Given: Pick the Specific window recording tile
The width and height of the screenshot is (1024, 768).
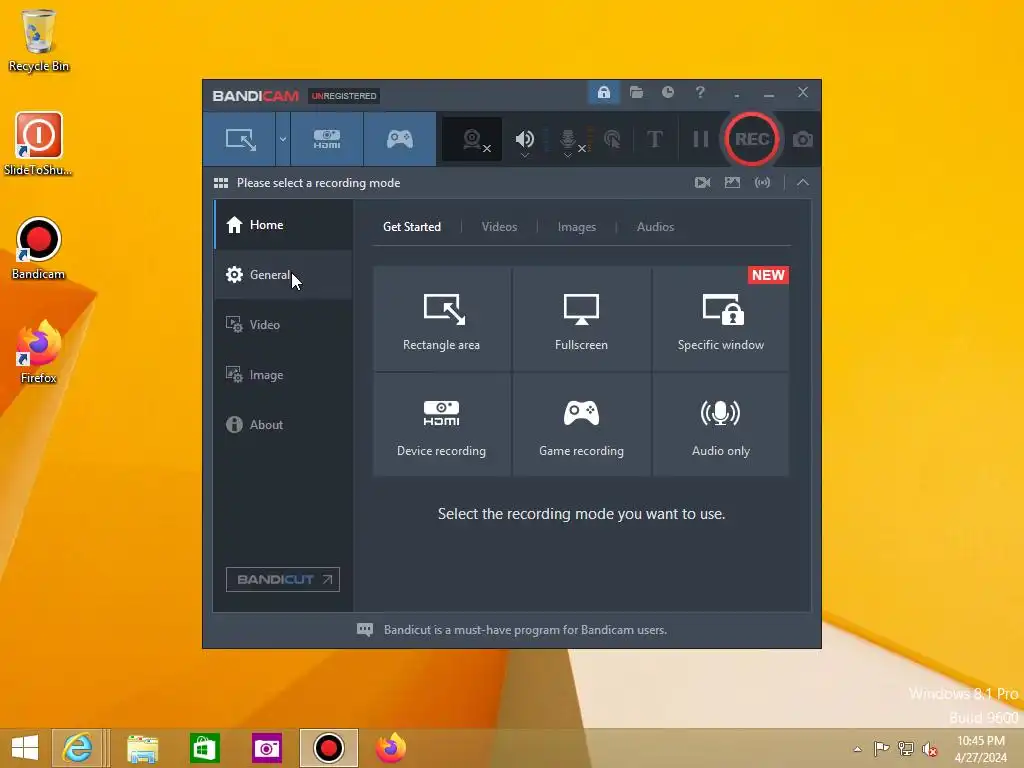Looking at the screenshot, I should click(x=720, y=318).
